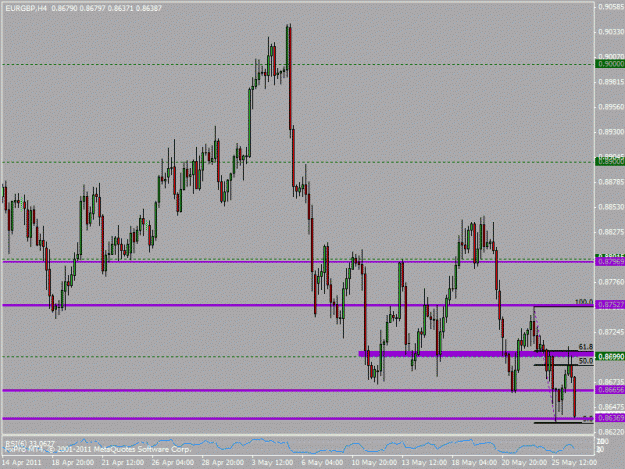Screen dimensions: 625x469
Task: Click the 6 May 04:00 time label
Action: click(x=322, y=463)
